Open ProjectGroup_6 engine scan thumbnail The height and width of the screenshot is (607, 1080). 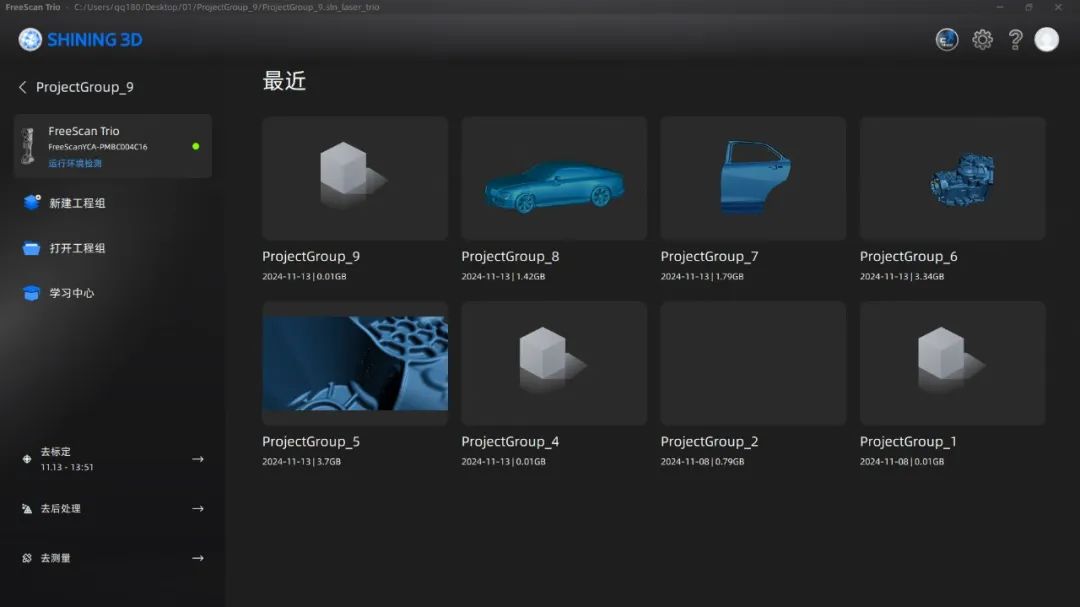952,179
